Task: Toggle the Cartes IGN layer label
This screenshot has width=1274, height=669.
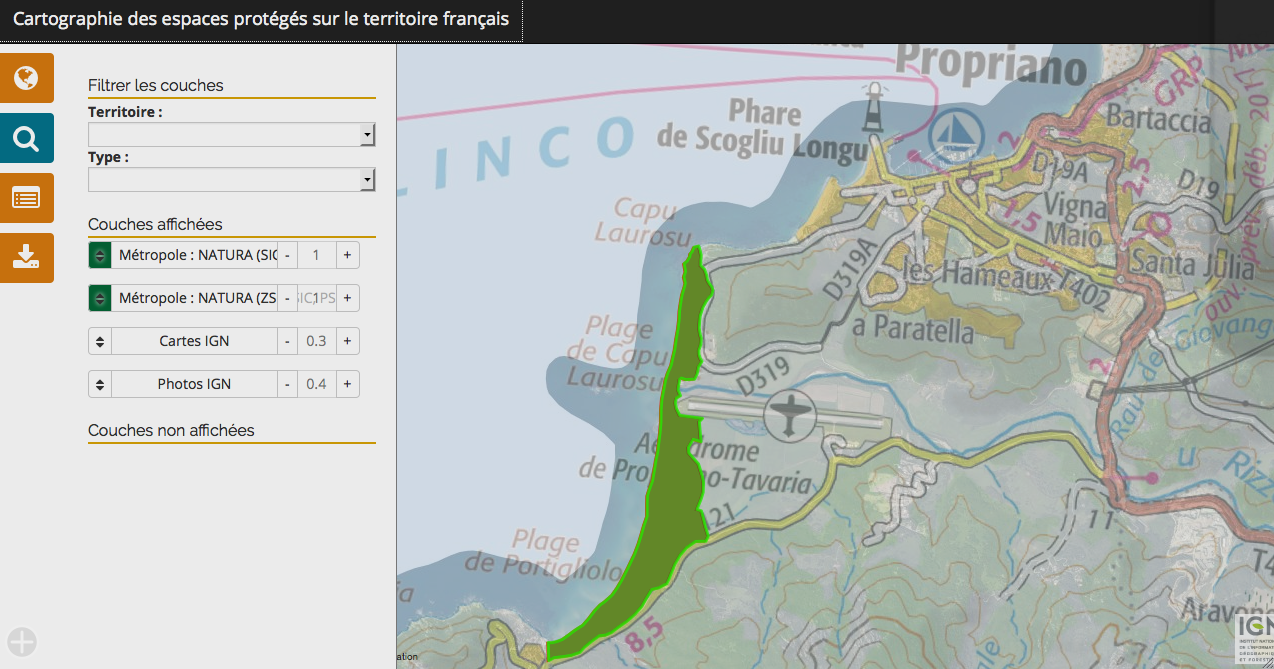Action: (x=194, y=341)
